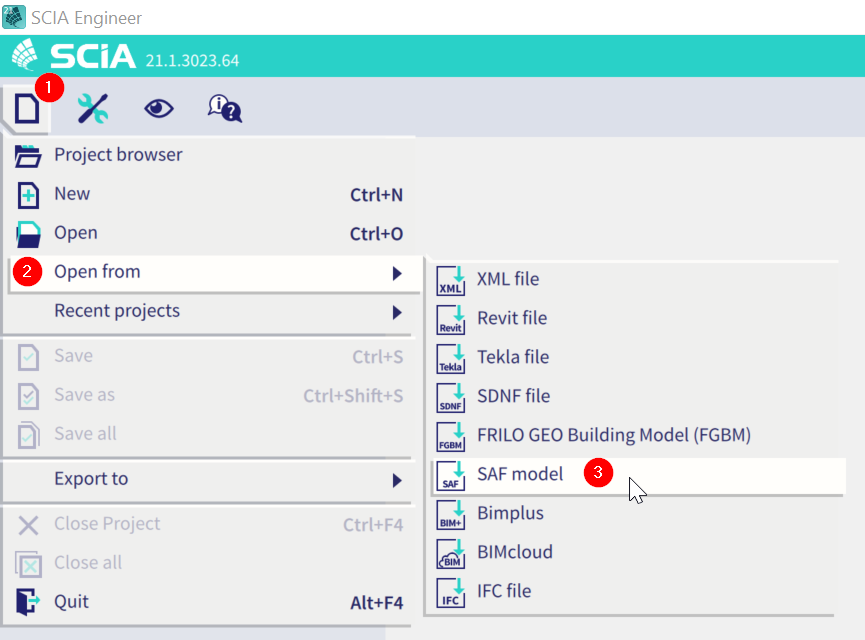
Task: Quit the SCIA Engineer application
Action: point(71,602)
